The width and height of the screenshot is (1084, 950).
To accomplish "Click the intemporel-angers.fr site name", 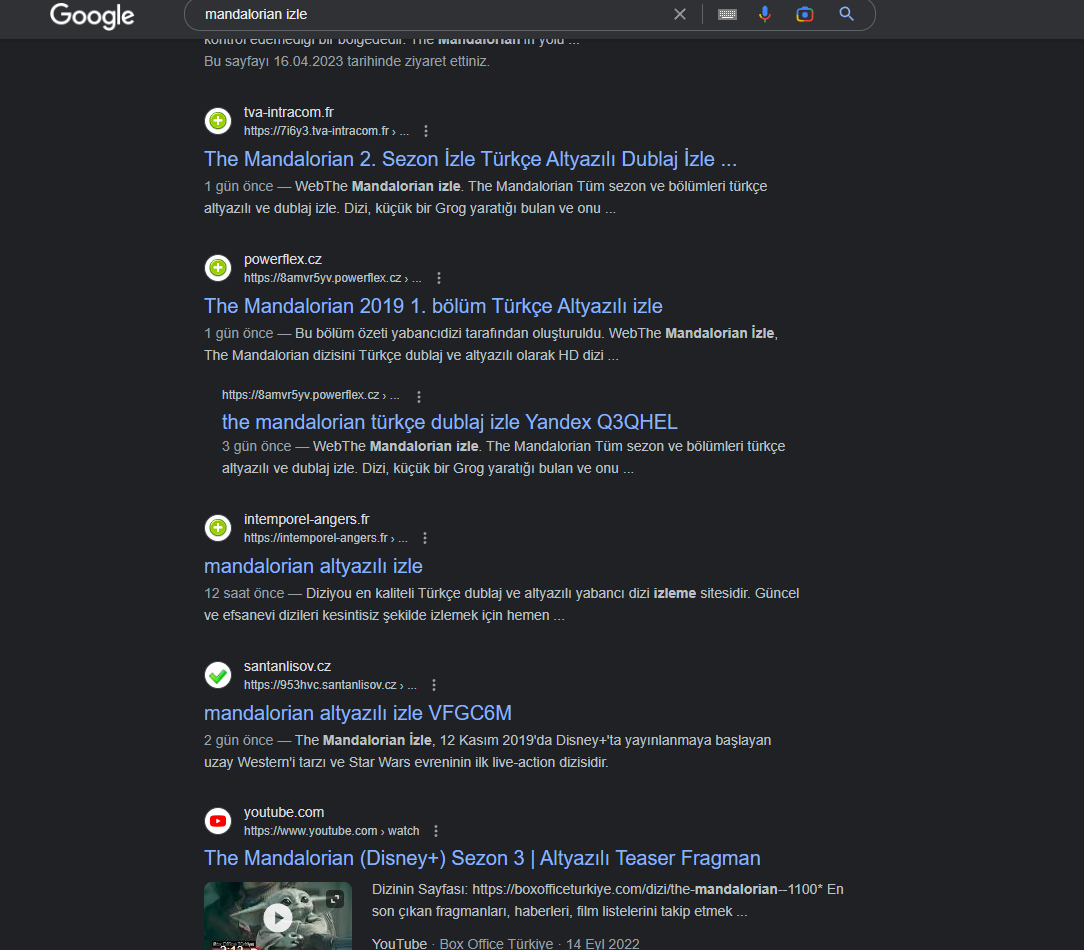I will (306, 519).
